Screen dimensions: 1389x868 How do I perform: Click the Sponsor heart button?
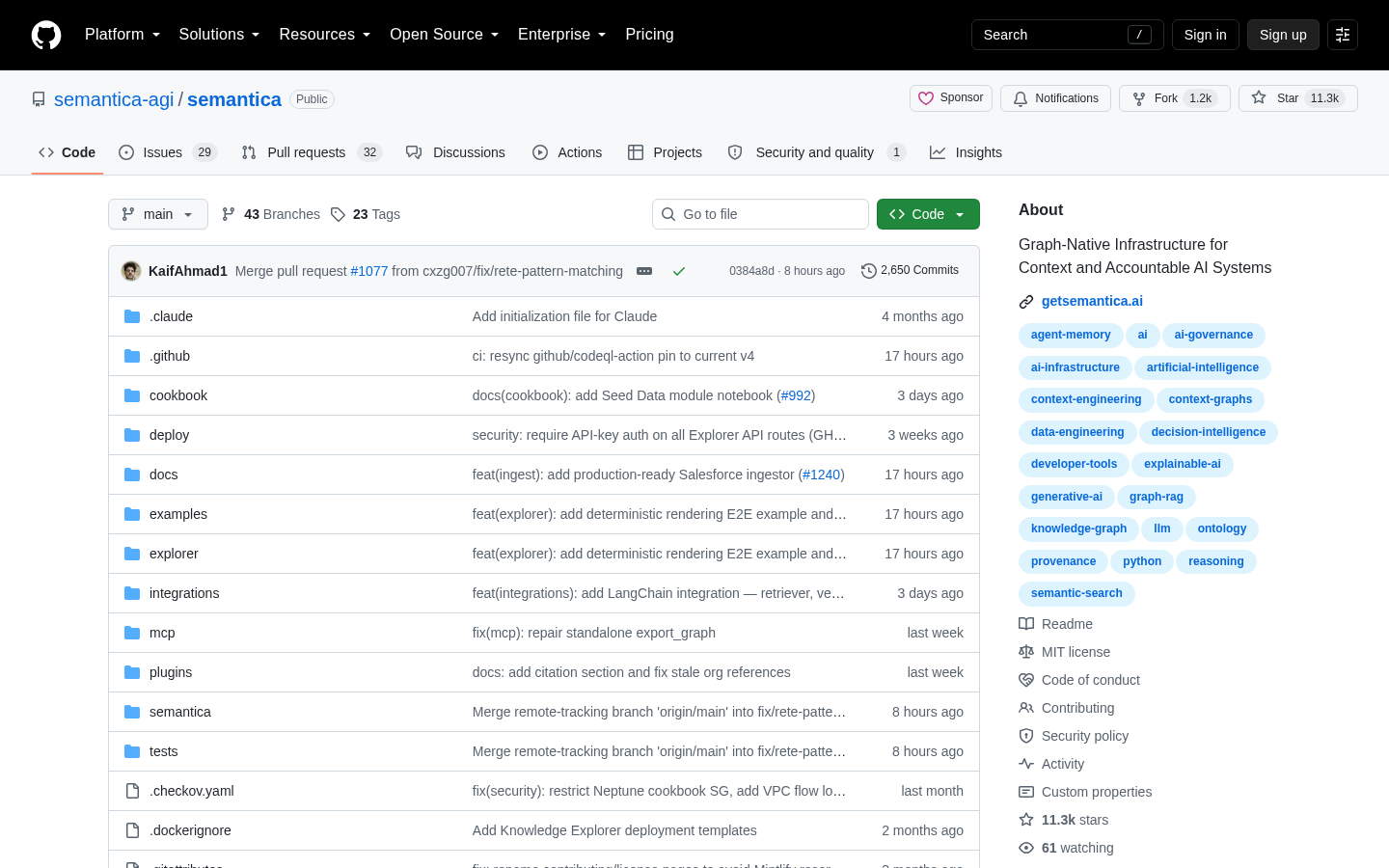951,98
